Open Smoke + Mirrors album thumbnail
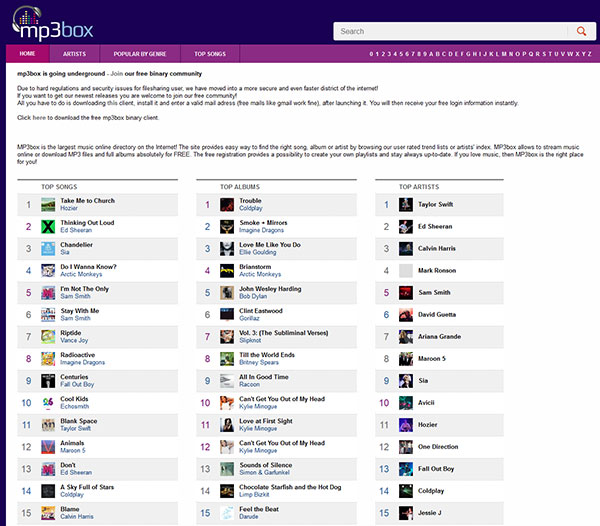The width and height of the screenshot is (600, 526). click(227, 227)
